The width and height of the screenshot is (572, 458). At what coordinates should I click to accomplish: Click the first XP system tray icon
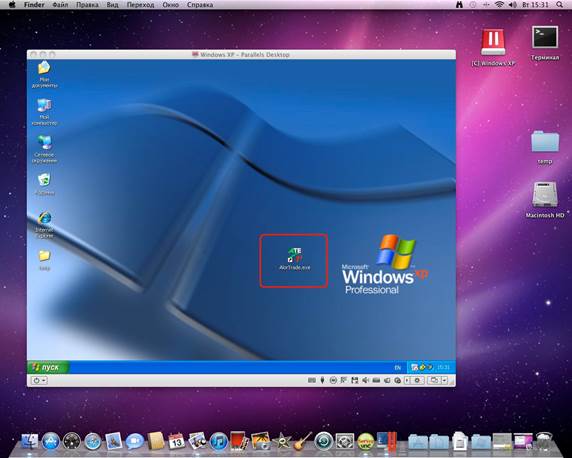coord(414,367)
